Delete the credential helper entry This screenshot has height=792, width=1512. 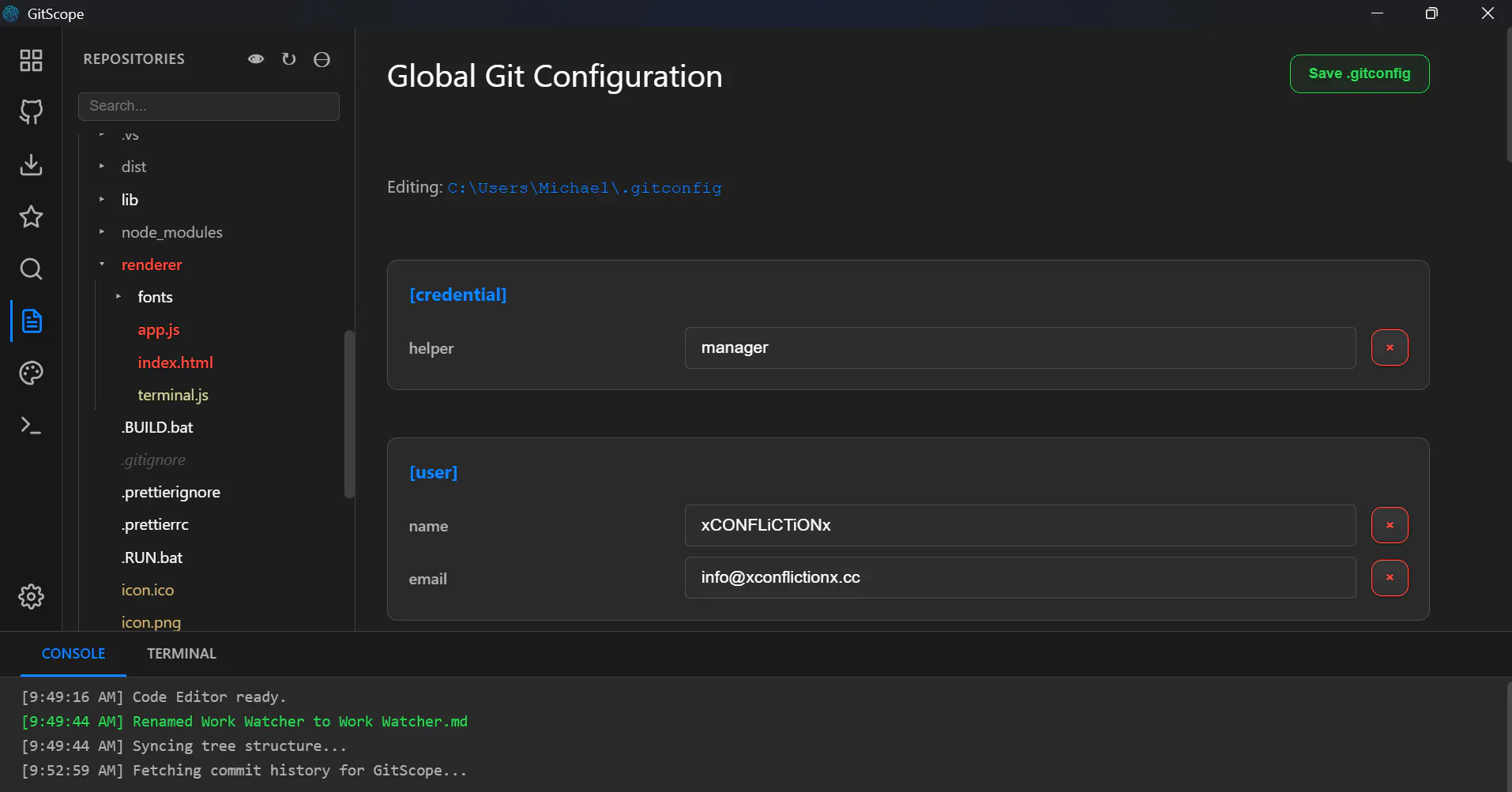pyautogui.click(x=1390, y=347)
